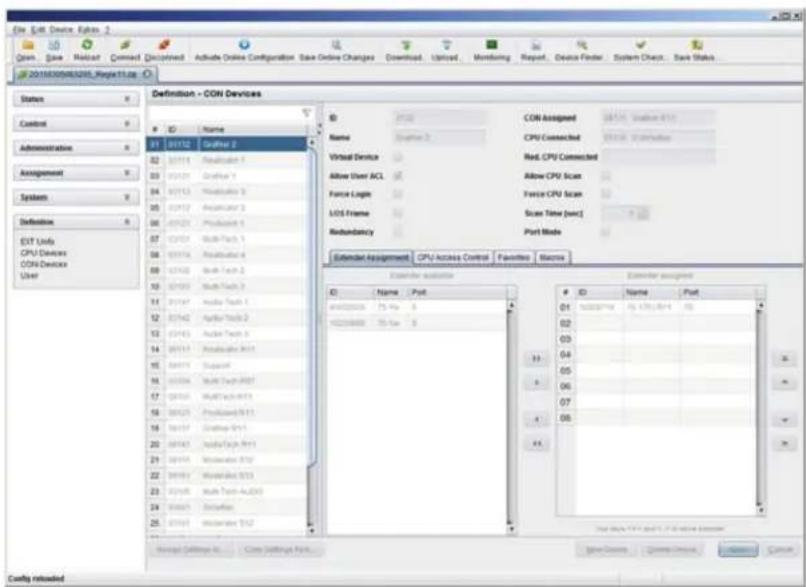The width and height of the screenshot is (806, 587).
Task: Click the move-all-right double arrow button
Action: tap(536, 358)
